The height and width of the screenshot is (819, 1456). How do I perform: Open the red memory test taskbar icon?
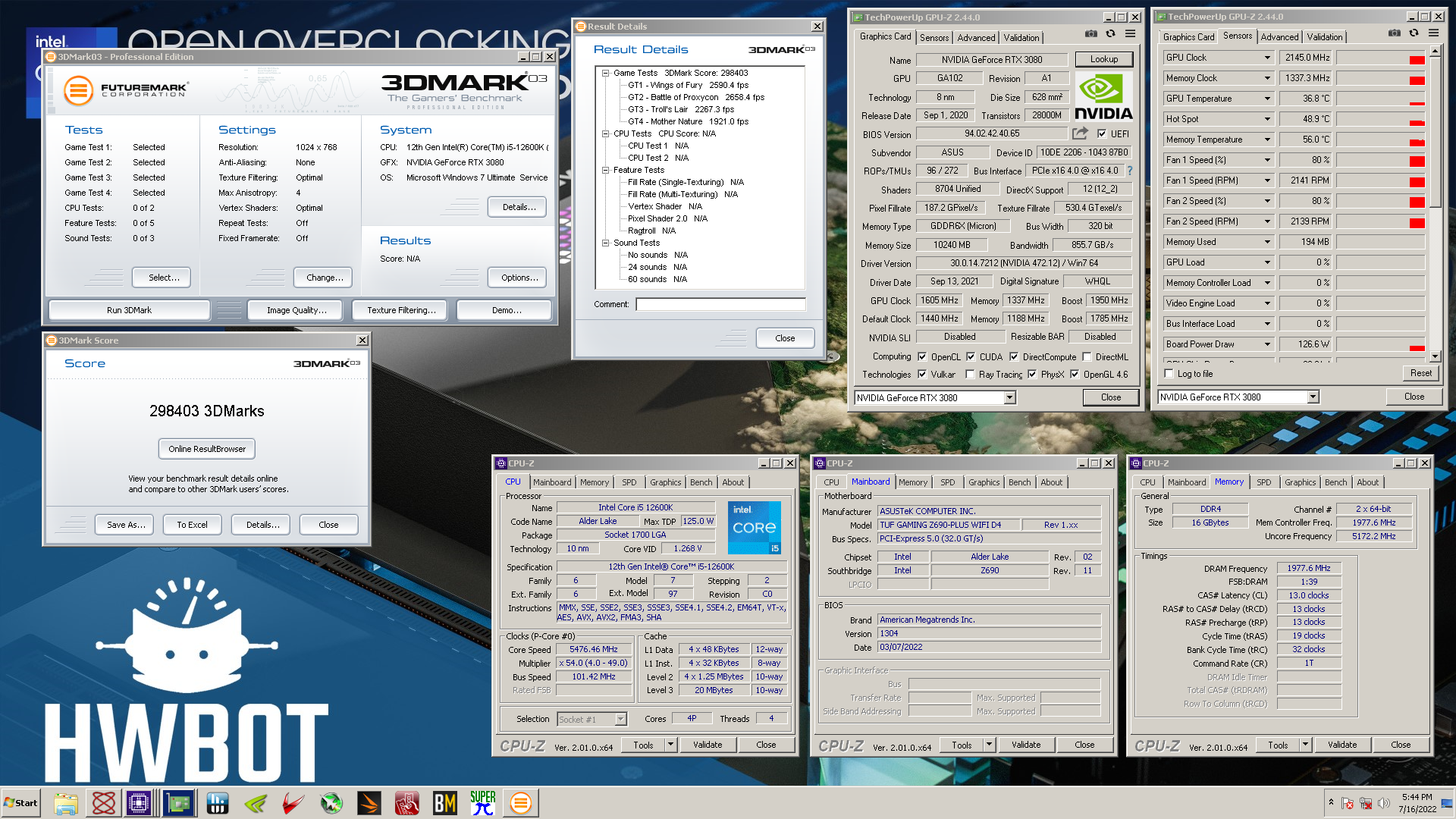pyautogui.click(x=407, y=803)
